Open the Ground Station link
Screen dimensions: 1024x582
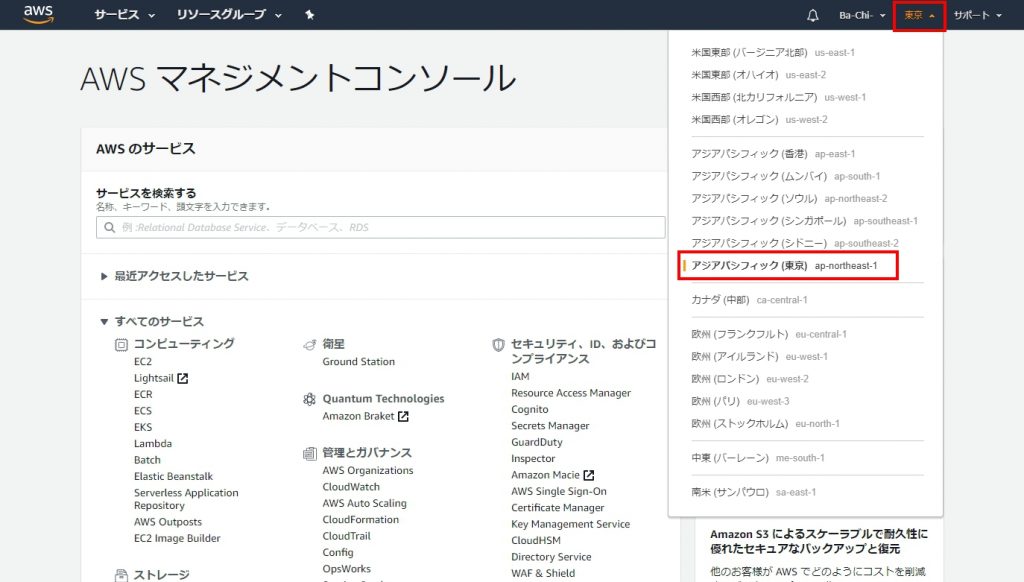click(x=359, y=362)
